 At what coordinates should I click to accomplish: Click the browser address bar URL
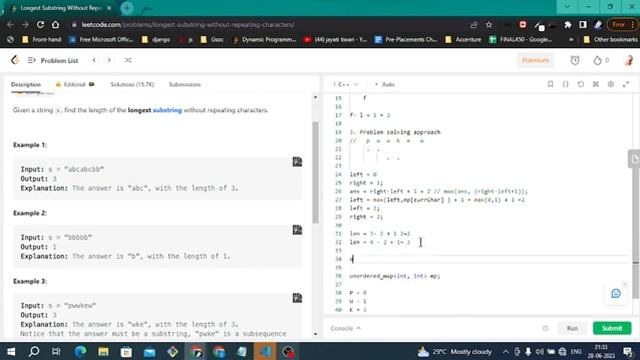tap(188, 24)
